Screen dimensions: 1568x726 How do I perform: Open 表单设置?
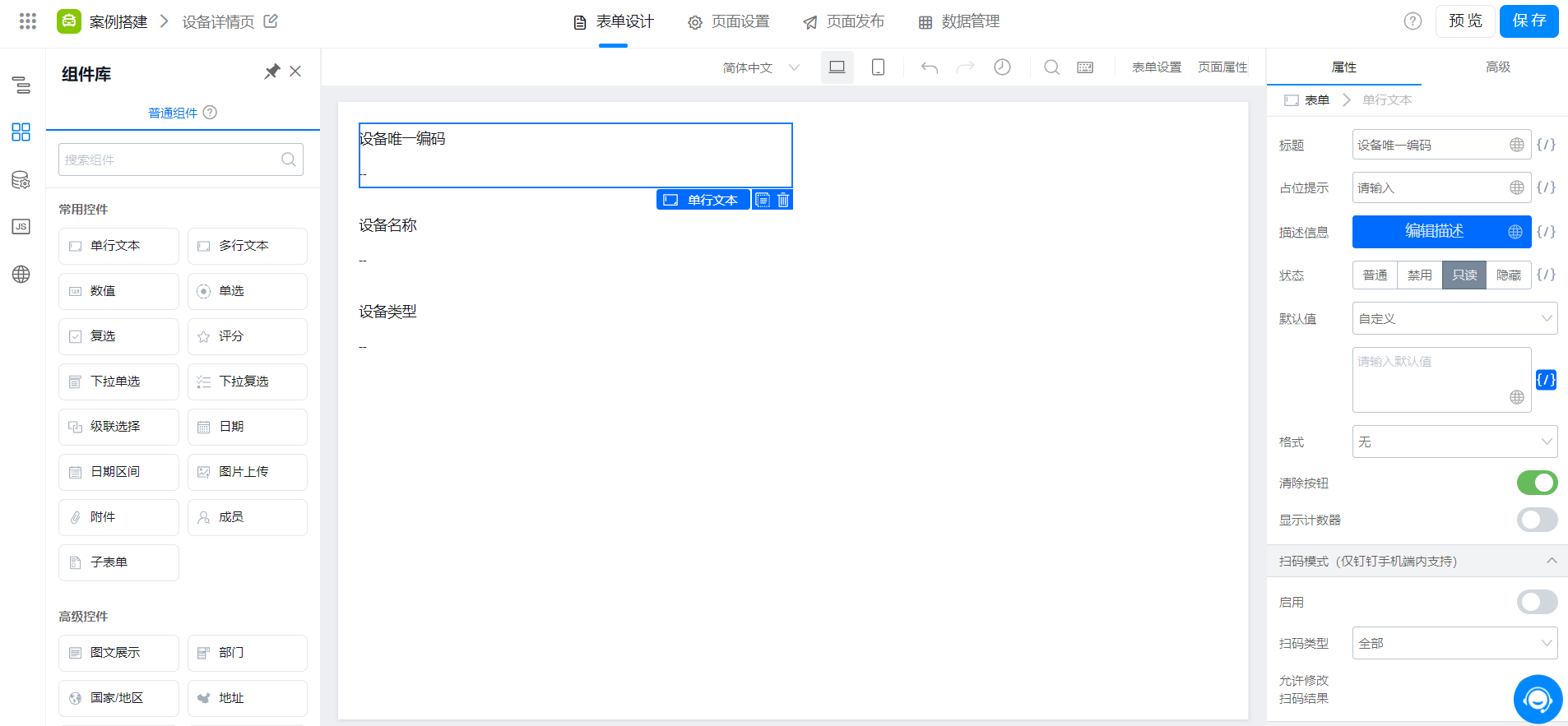[1157, 67]
